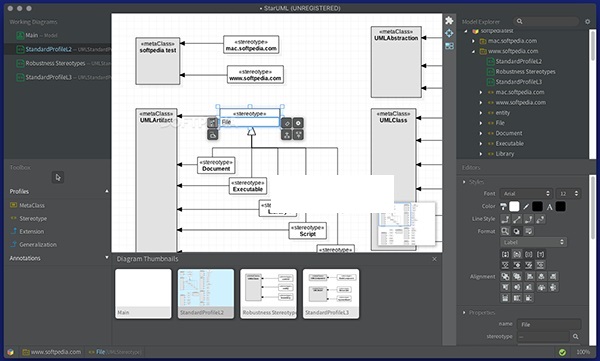
Task: Select the curved line style icon
Action: (x=540, y=219)
